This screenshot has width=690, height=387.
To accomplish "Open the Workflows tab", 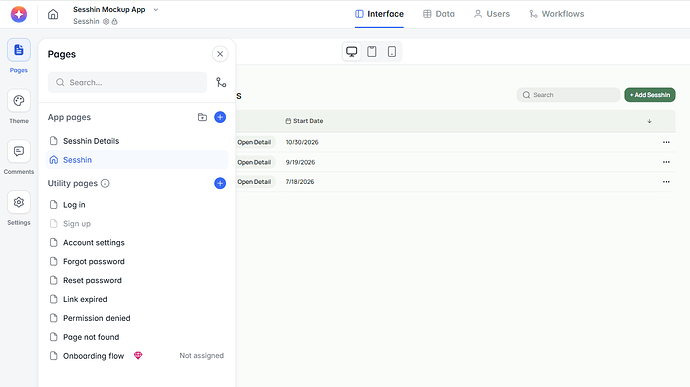I will 557,14.
